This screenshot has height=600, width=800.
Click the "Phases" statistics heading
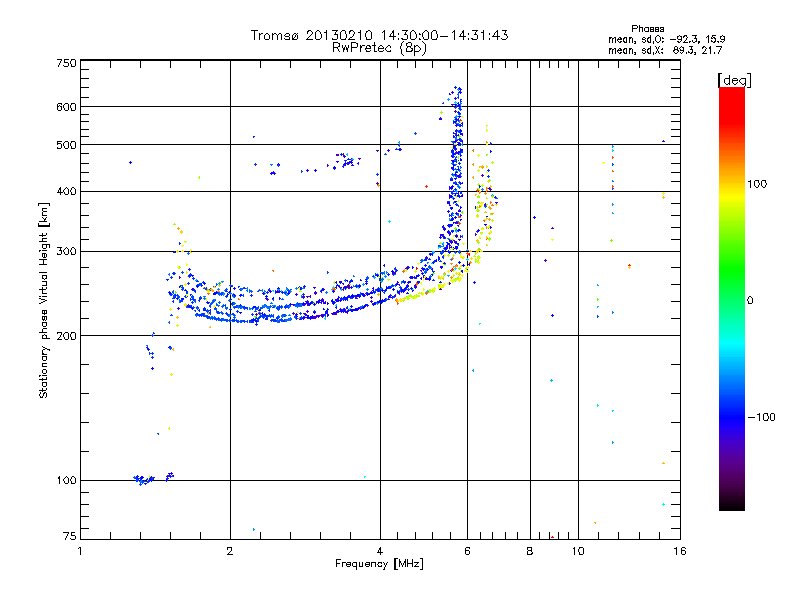647,29
